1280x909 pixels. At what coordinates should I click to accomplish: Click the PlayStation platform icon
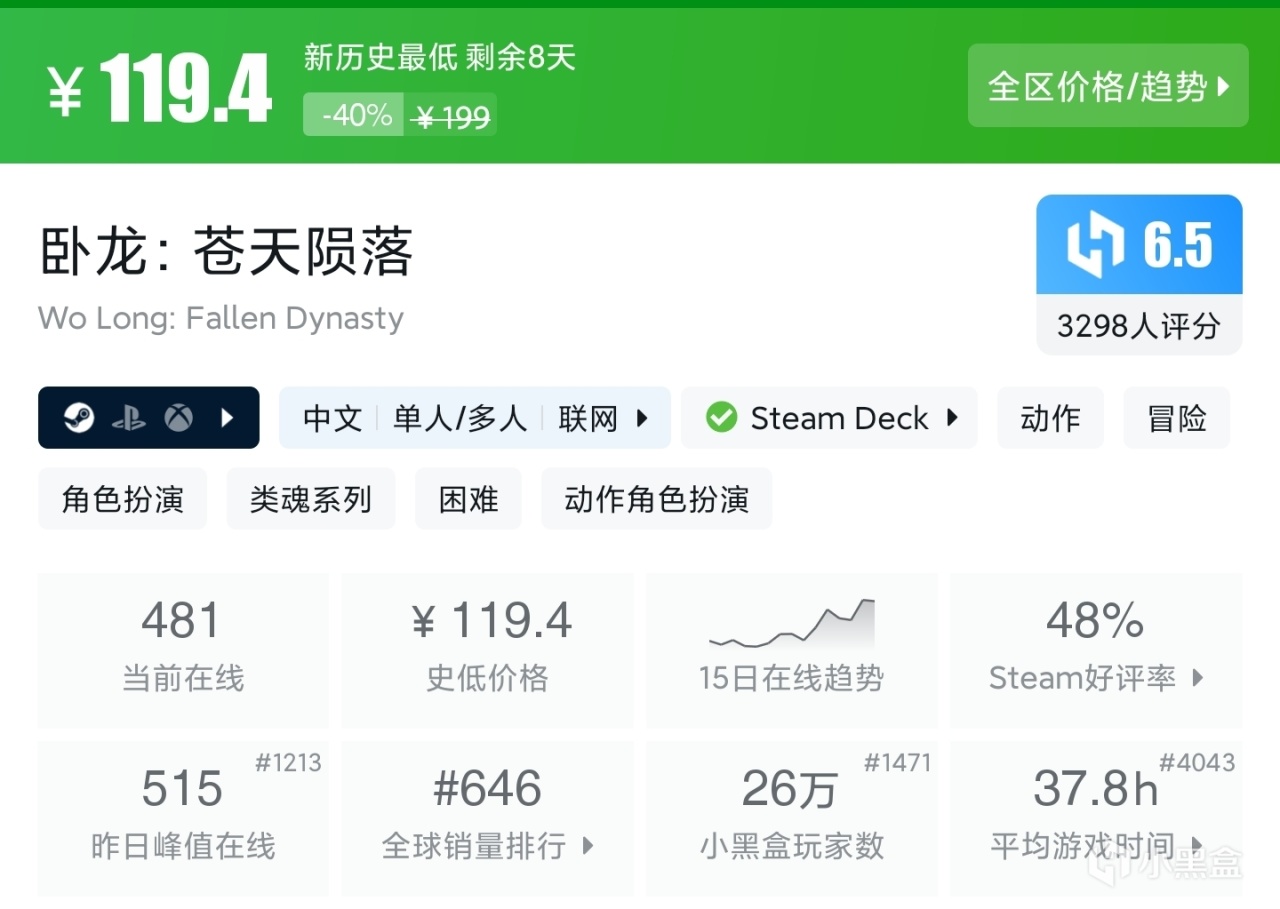(x=129, y=418)
